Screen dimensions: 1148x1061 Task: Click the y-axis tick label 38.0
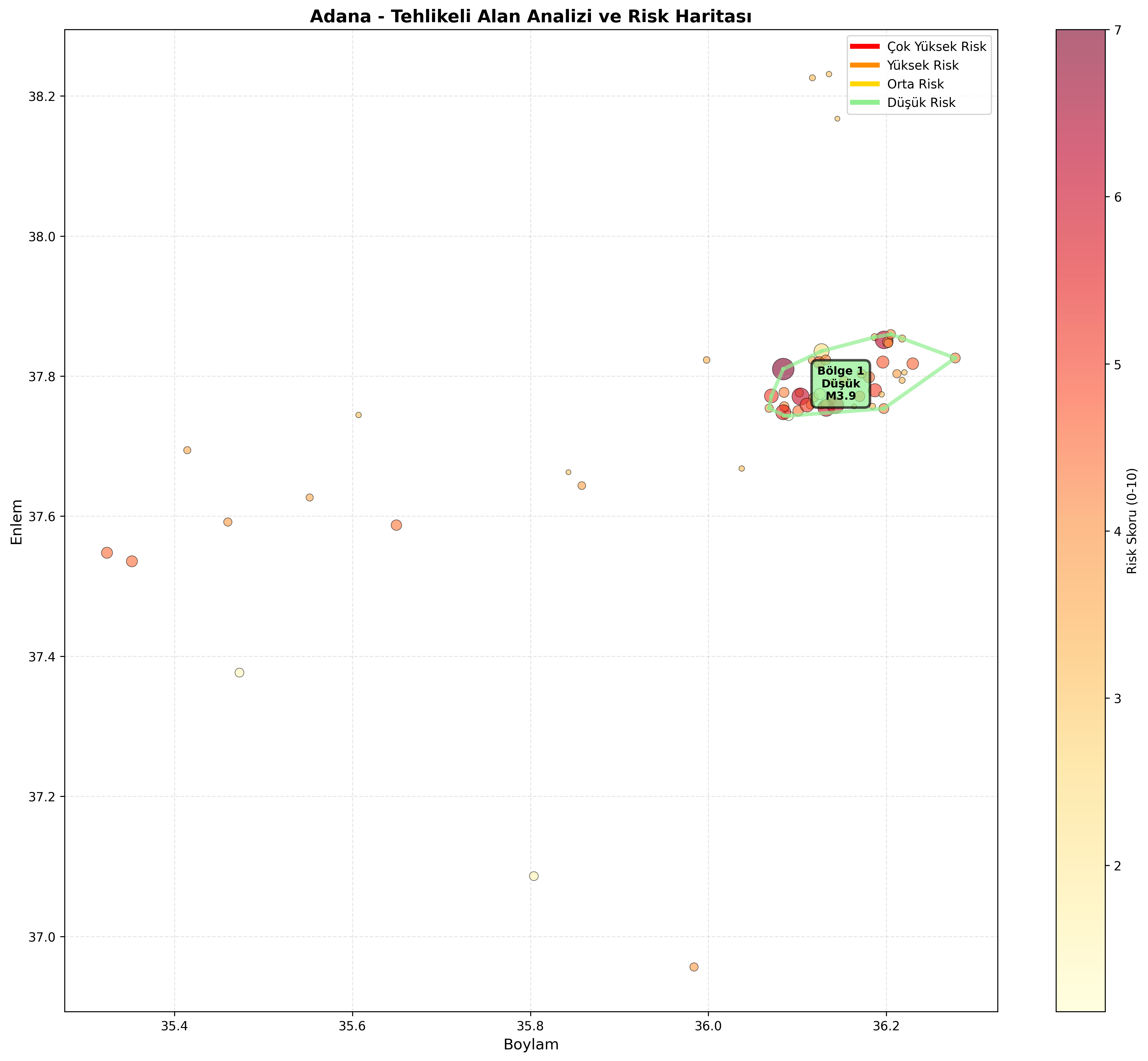43,236
